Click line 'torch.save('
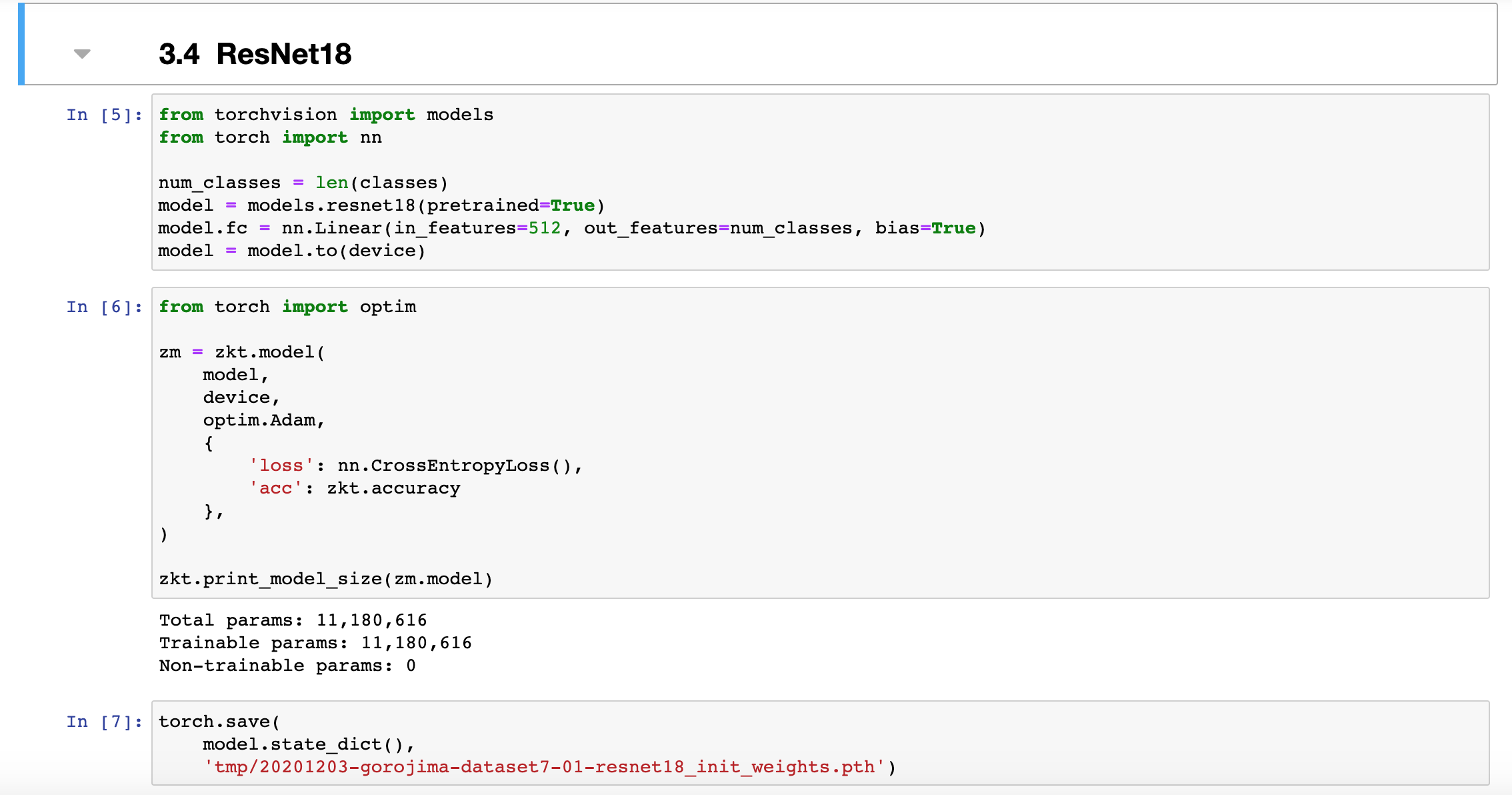 [x=220, y=722]
